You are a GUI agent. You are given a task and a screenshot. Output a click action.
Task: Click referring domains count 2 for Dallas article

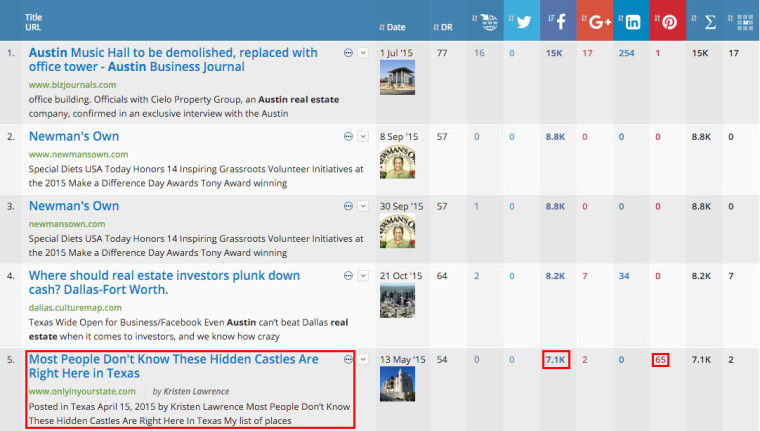(477, 276)
